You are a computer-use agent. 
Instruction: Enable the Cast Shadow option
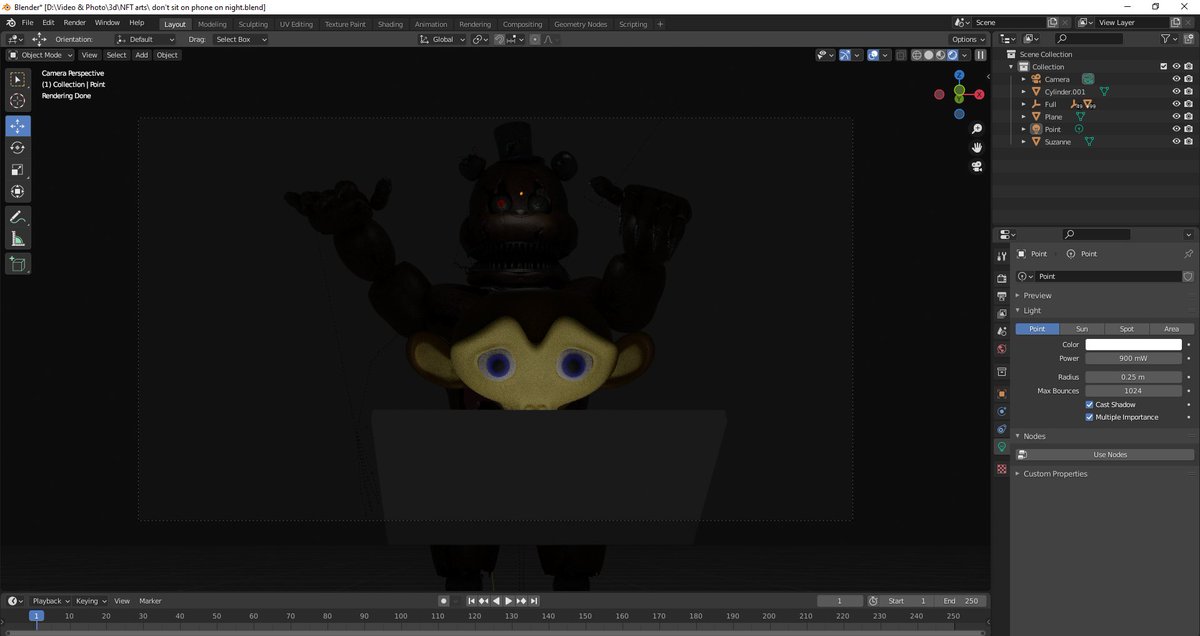[1089, 404]
